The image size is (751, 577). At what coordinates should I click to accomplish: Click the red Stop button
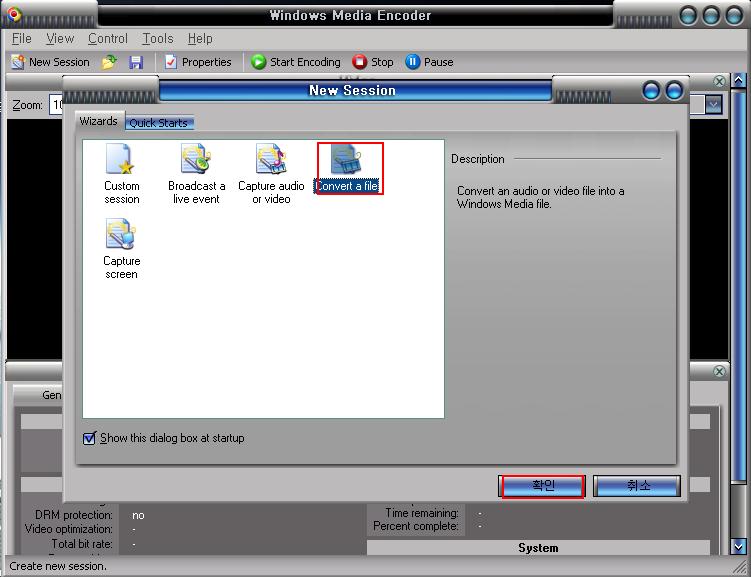point(373,62)
